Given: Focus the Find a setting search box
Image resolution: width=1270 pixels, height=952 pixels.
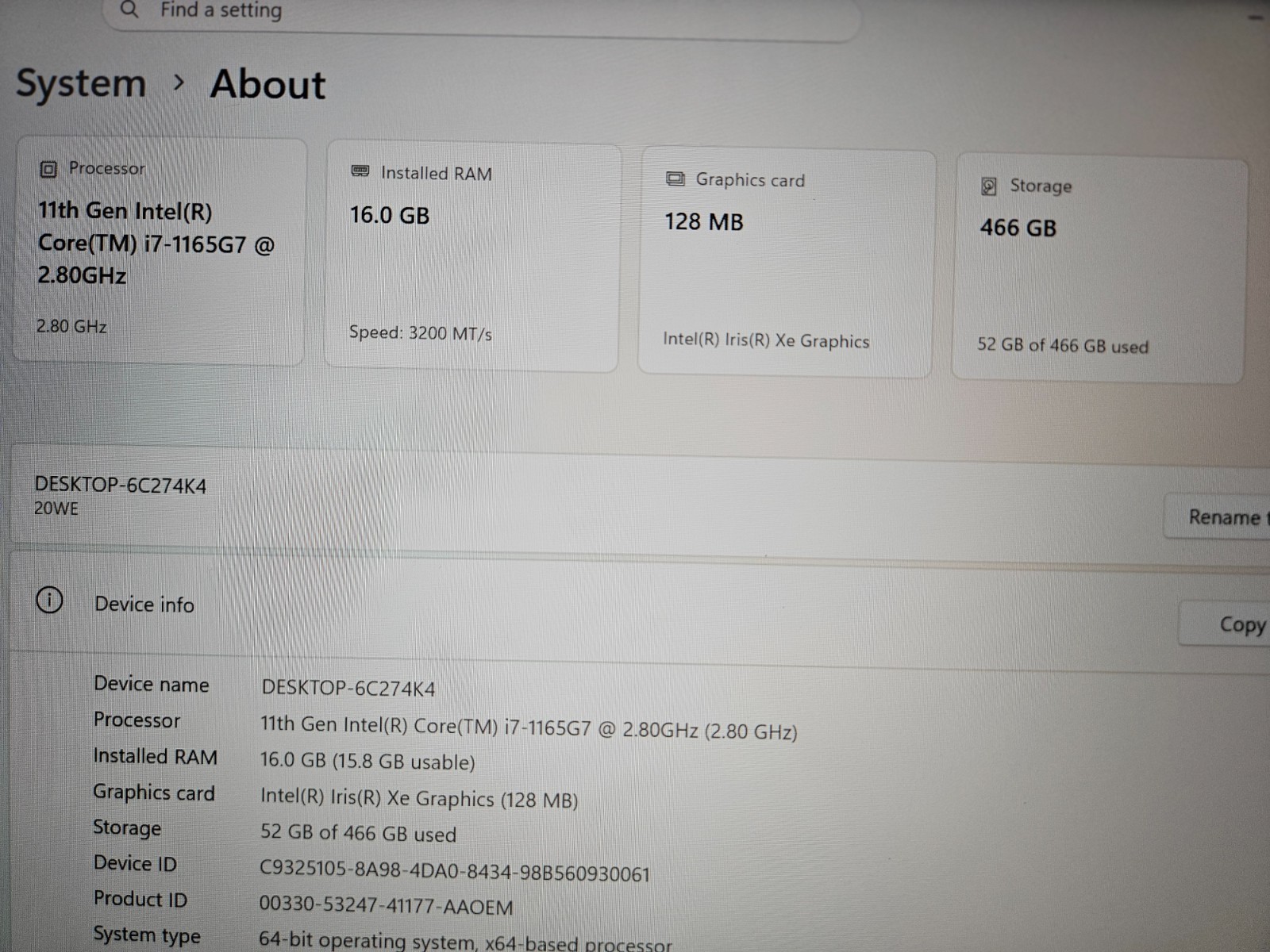Looking at the screenshot, I should [482, 16].
